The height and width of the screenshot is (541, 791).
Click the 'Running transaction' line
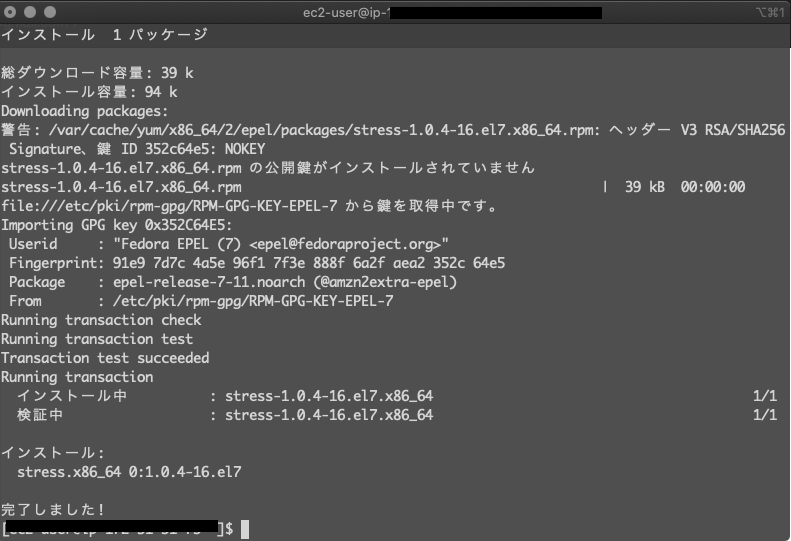[x=77, y=377]
